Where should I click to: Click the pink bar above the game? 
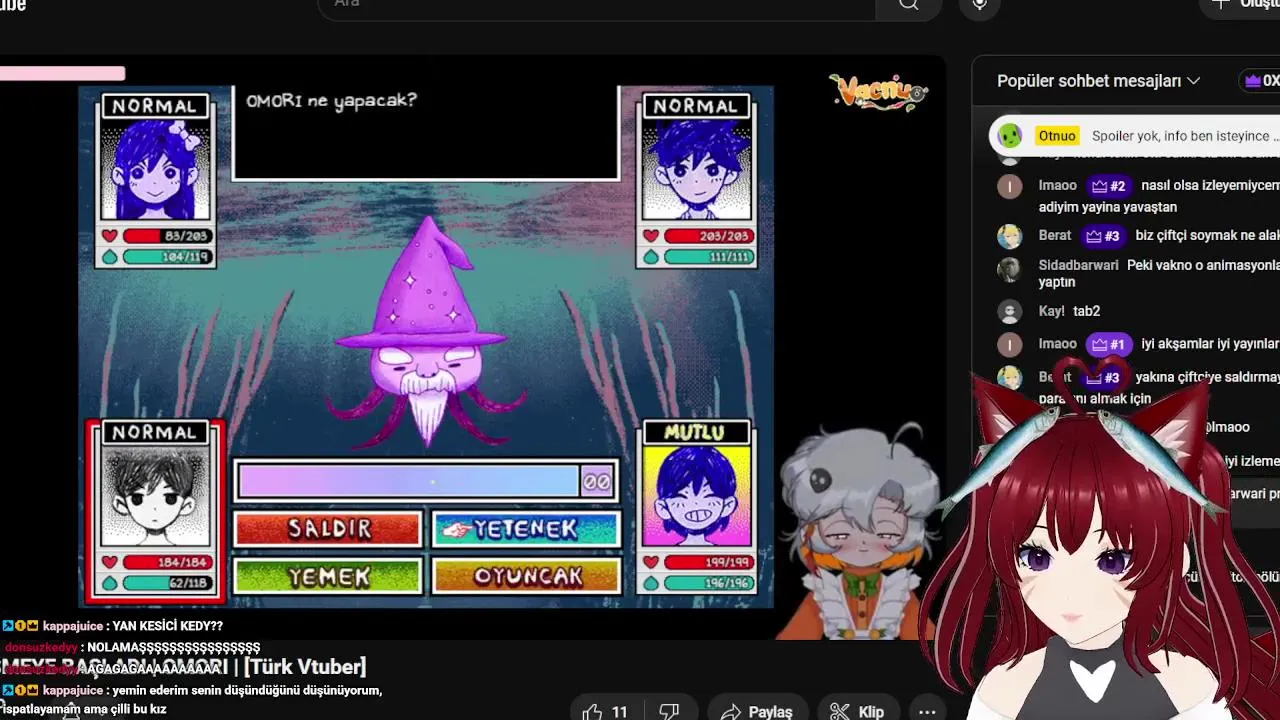coord(62,73)
